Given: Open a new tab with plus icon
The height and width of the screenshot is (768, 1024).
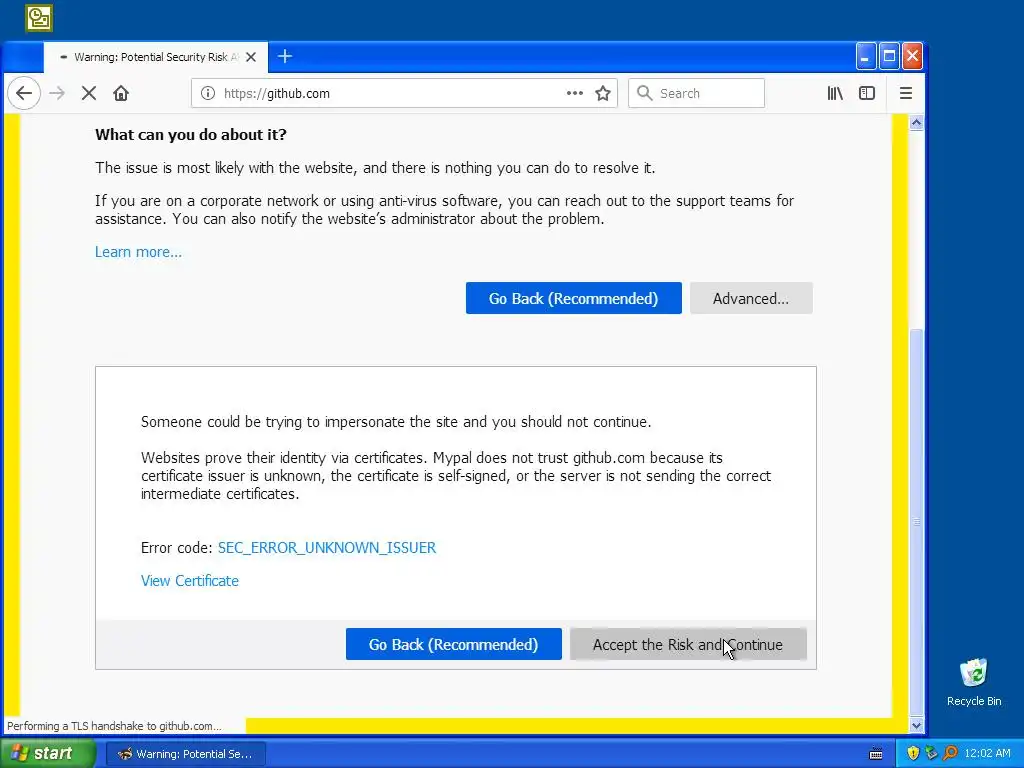Looking at the screenshot, I should pyautogui.click(x=285, y=56).
